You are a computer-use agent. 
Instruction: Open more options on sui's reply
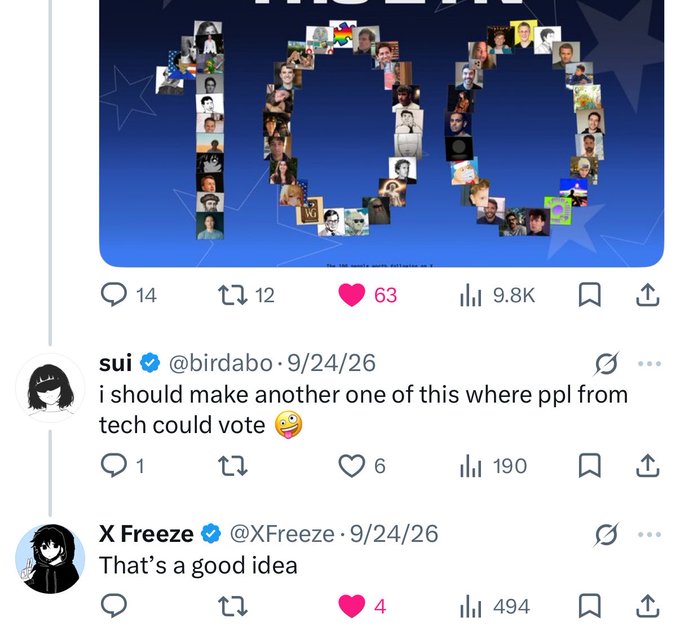[649, 363]
